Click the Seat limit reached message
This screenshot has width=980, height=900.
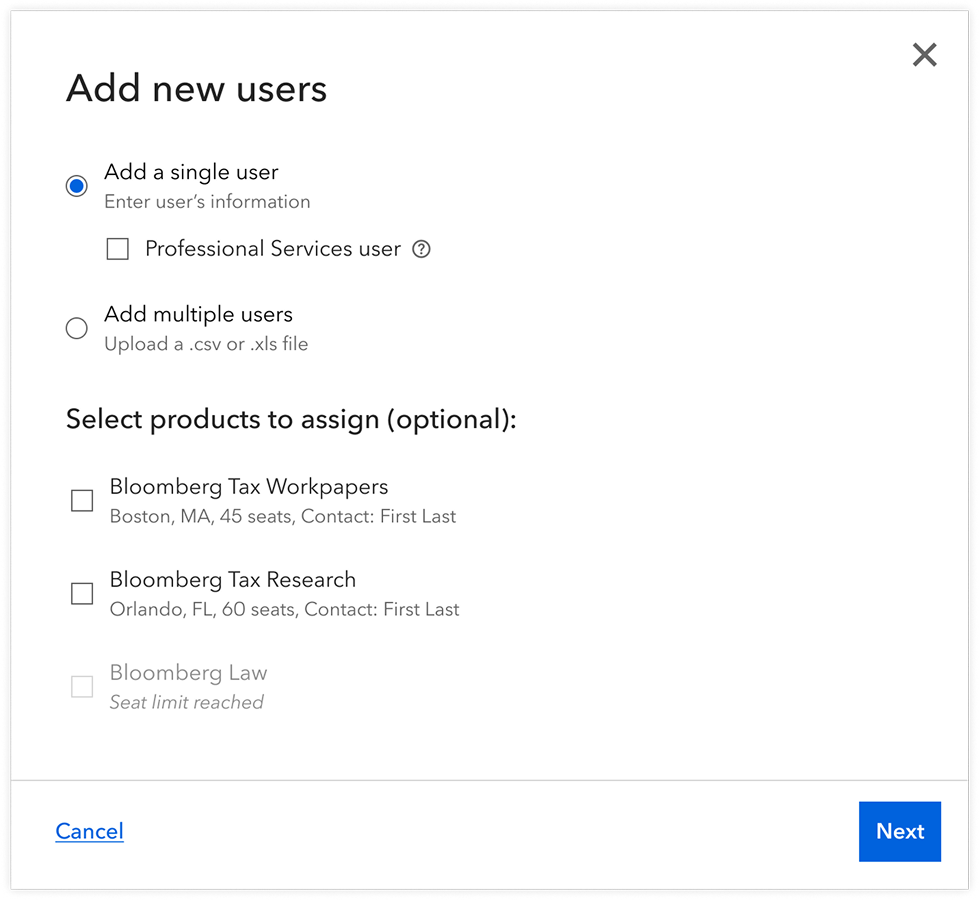coord(186,702)
